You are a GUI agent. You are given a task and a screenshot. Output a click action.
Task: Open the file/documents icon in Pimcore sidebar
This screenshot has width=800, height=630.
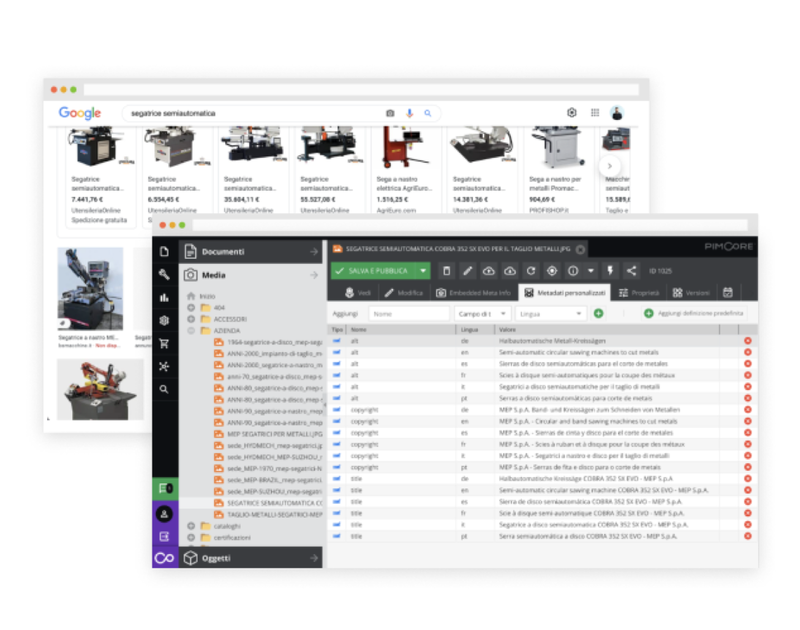click(164, 251)
